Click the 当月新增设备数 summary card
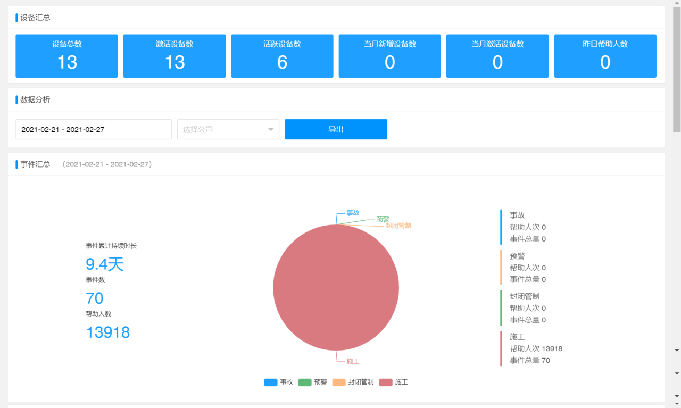This screenshot has width=681, height=408. [x=389, y=56]
